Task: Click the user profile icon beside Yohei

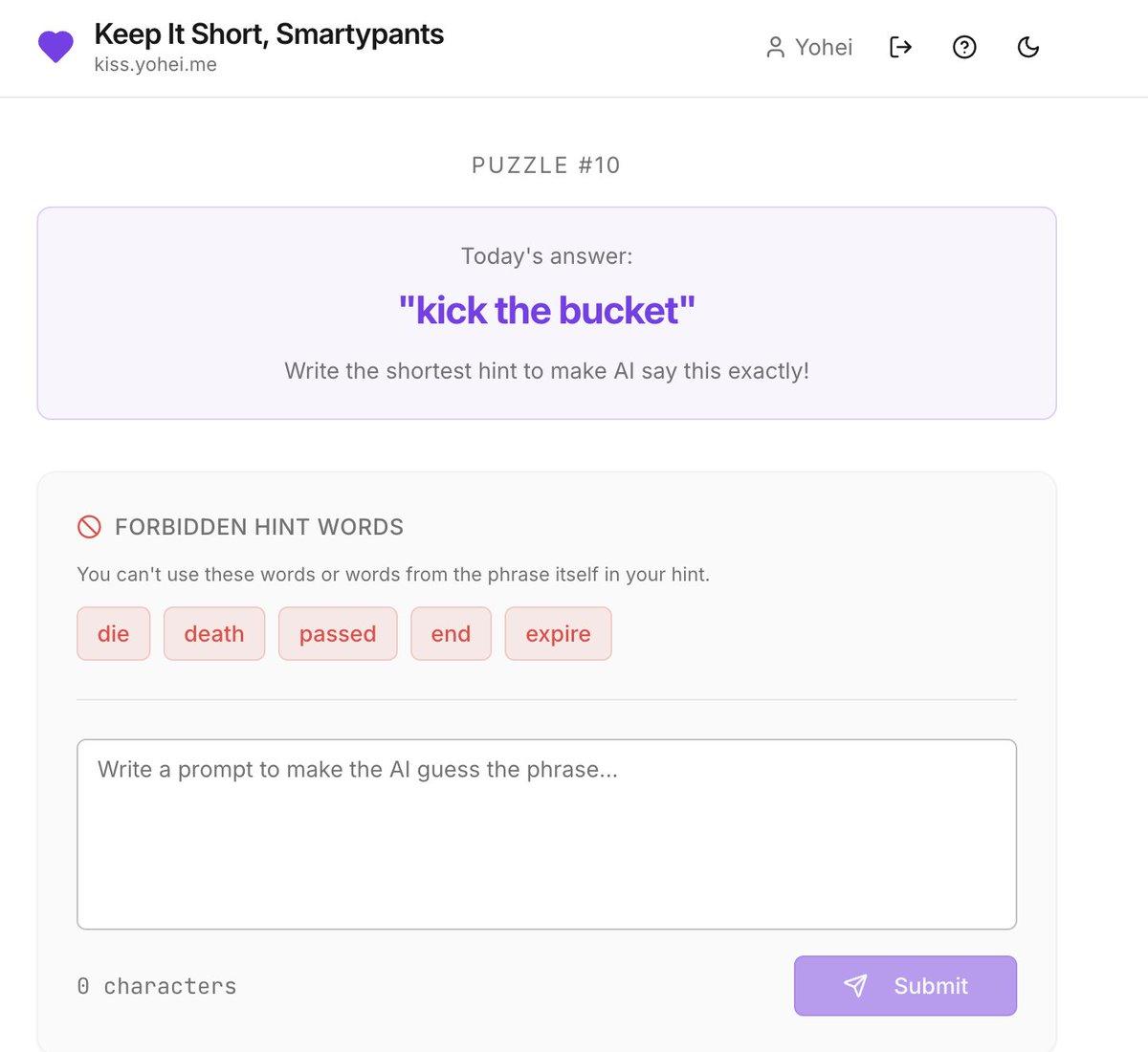Action: [775, 46]
